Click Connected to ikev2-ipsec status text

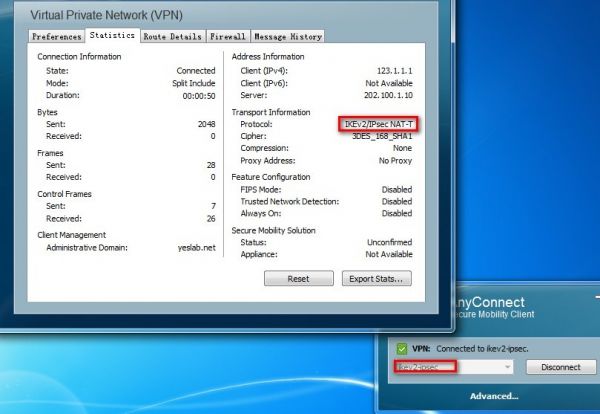click(482, 349)
